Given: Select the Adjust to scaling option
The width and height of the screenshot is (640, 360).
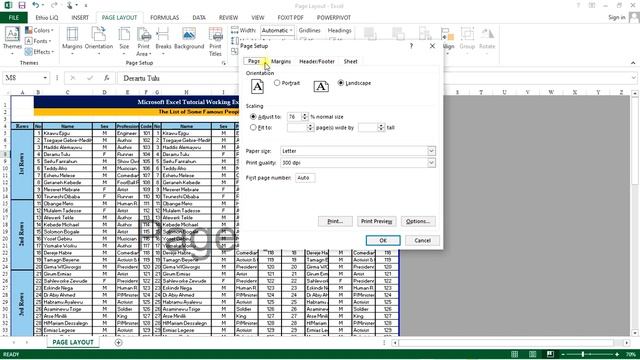Looking at the screenshot, I should 253,117.
